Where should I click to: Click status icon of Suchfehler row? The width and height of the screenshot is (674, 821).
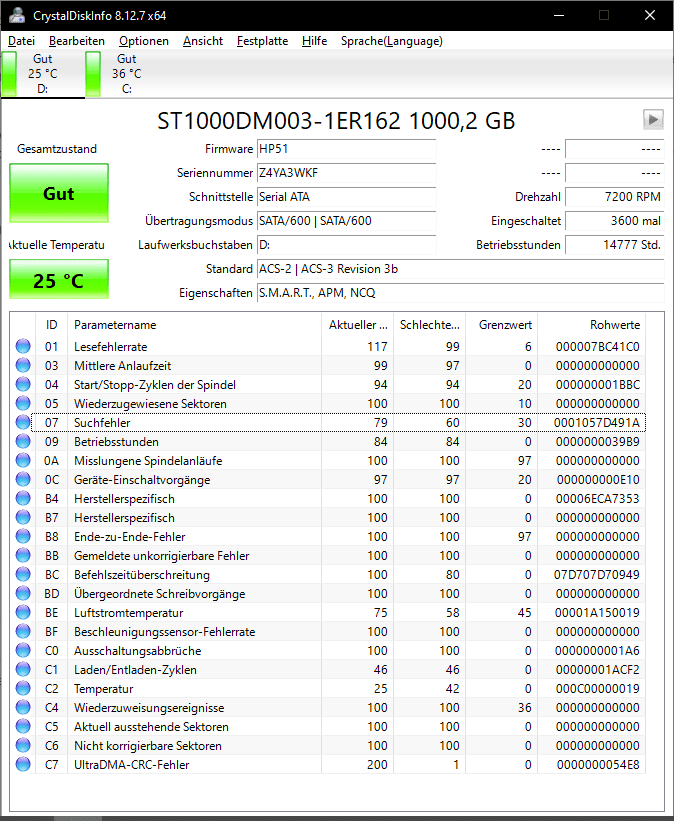23,422
